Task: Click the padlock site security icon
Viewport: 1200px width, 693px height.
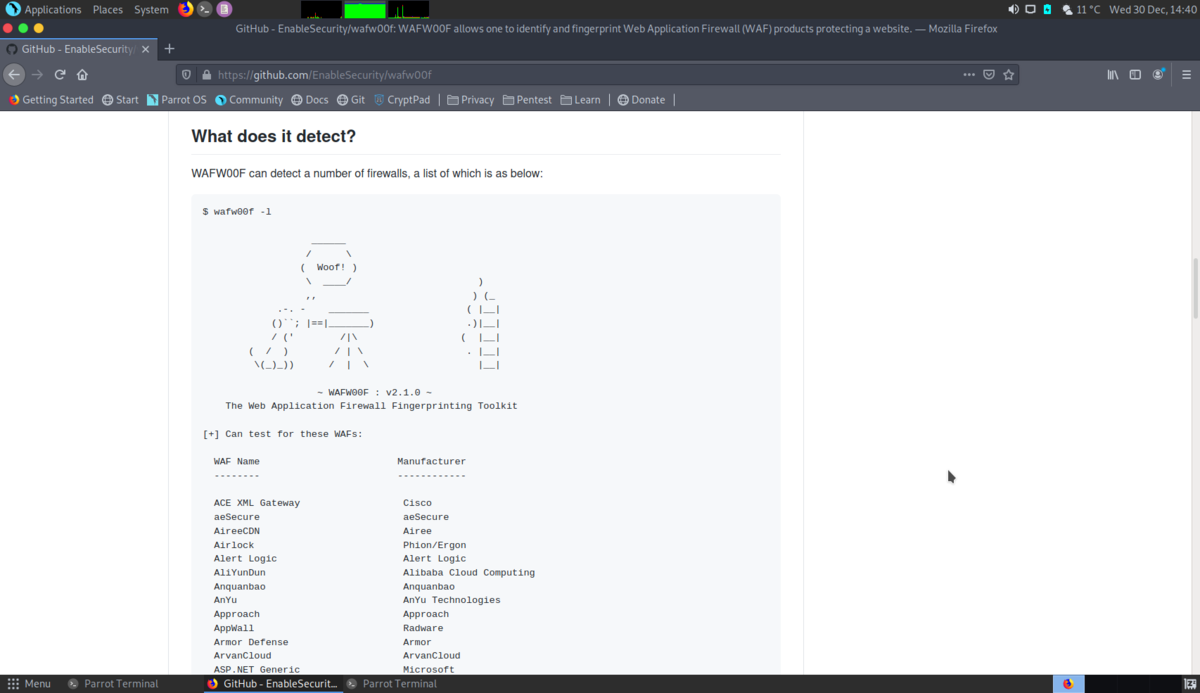Action: [x=206, y=74]
